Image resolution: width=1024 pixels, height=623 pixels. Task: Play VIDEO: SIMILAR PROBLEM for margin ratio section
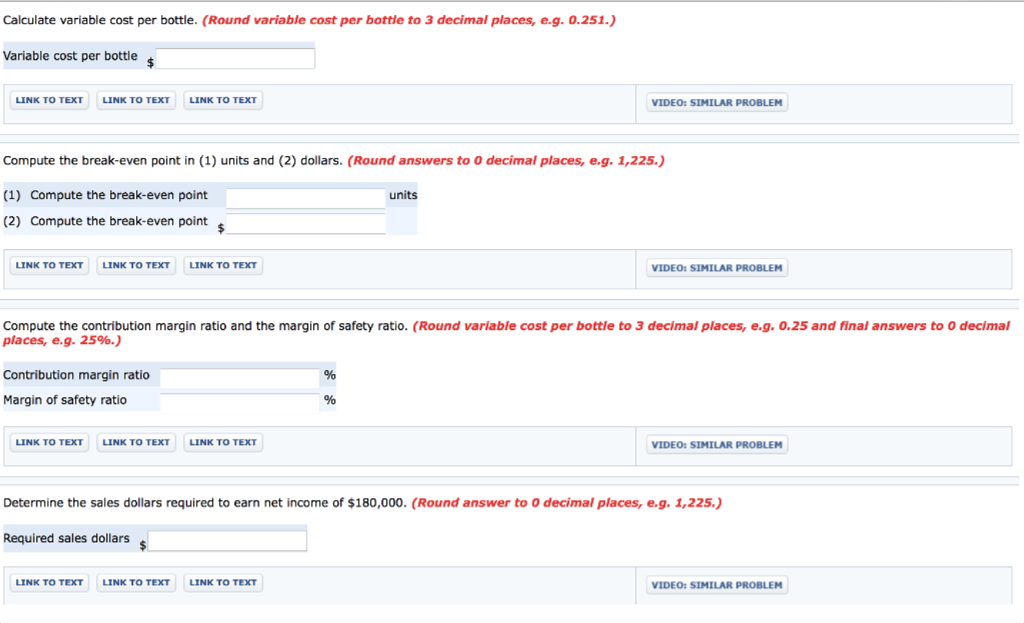[716, 444]
